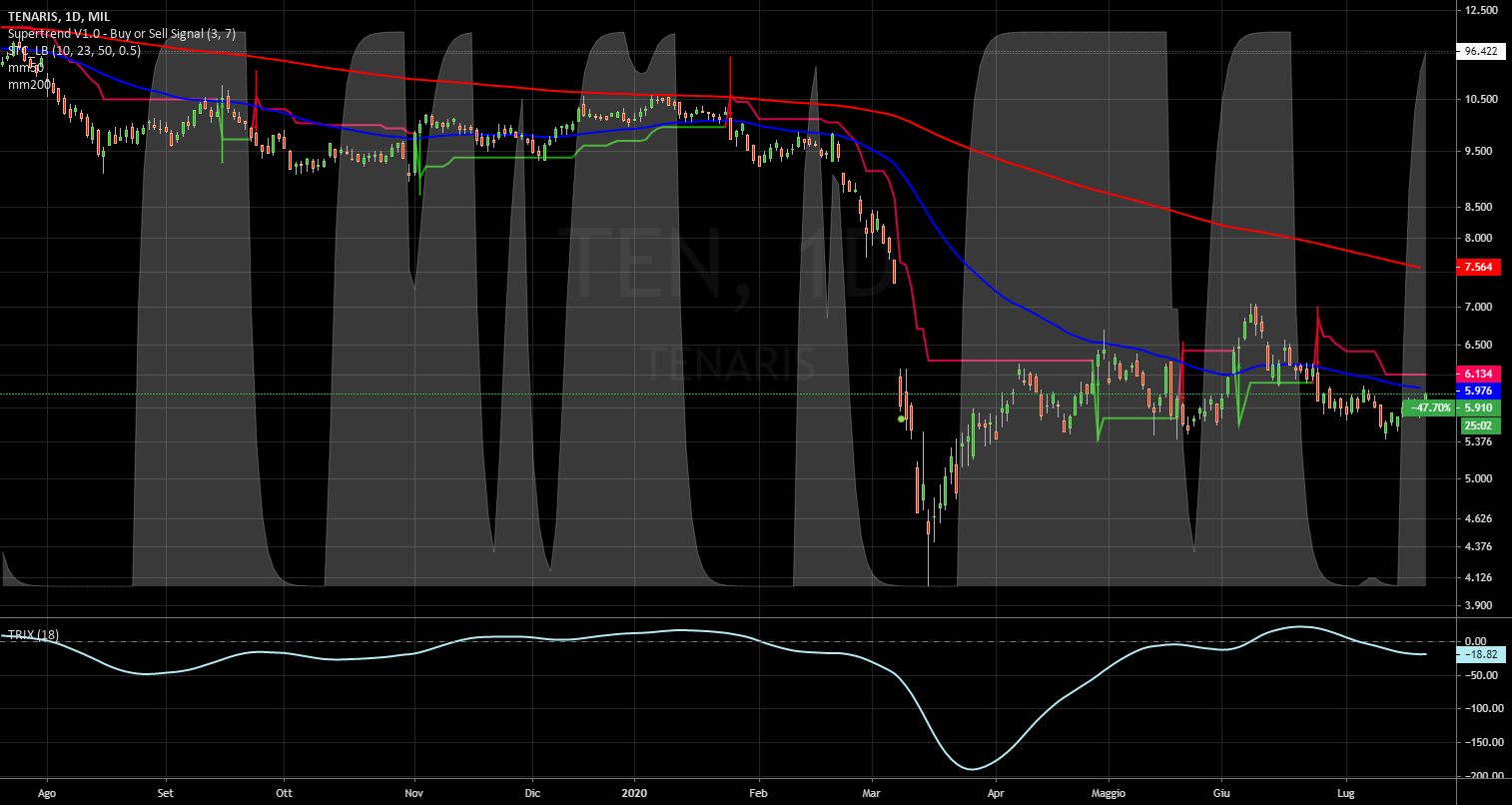Click the Feb date on time axis
Image resolution: width=1512 pixels, height=805 pixels.
758,794
